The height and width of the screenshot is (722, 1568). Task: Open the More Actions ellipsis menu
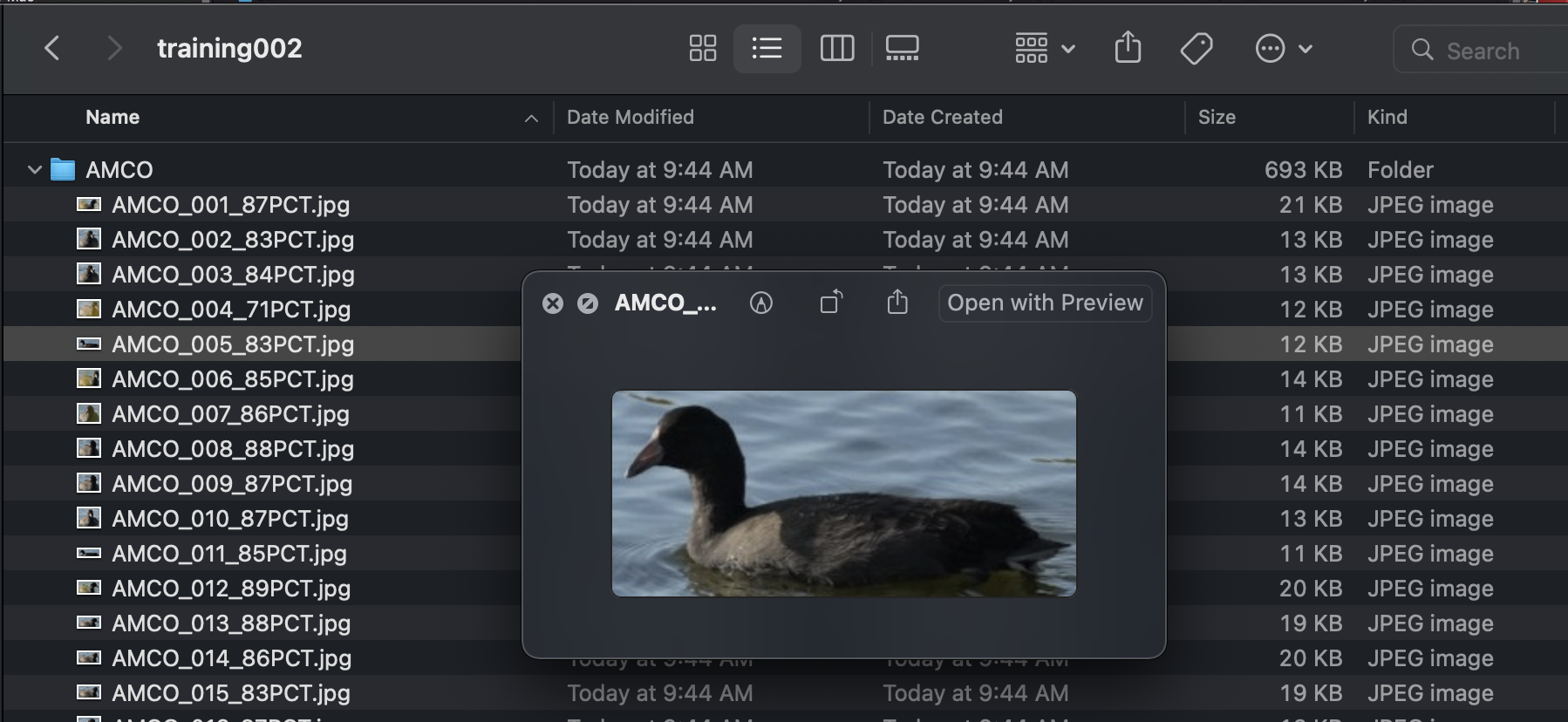[1283, 48]
